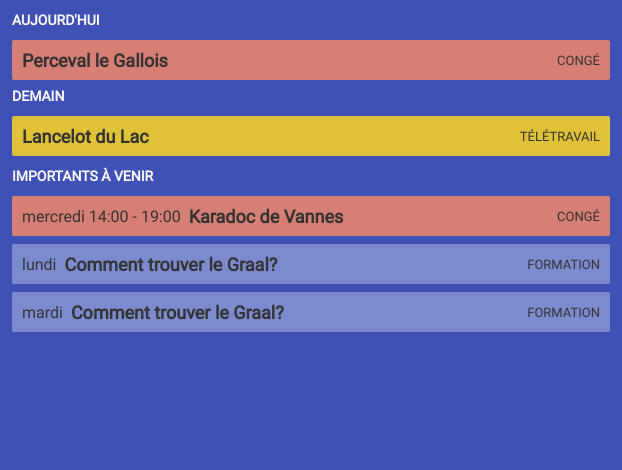The image size is (622, 470).
Task: Click the AUJOURD'HUI section header
Action: click(56, 20)
